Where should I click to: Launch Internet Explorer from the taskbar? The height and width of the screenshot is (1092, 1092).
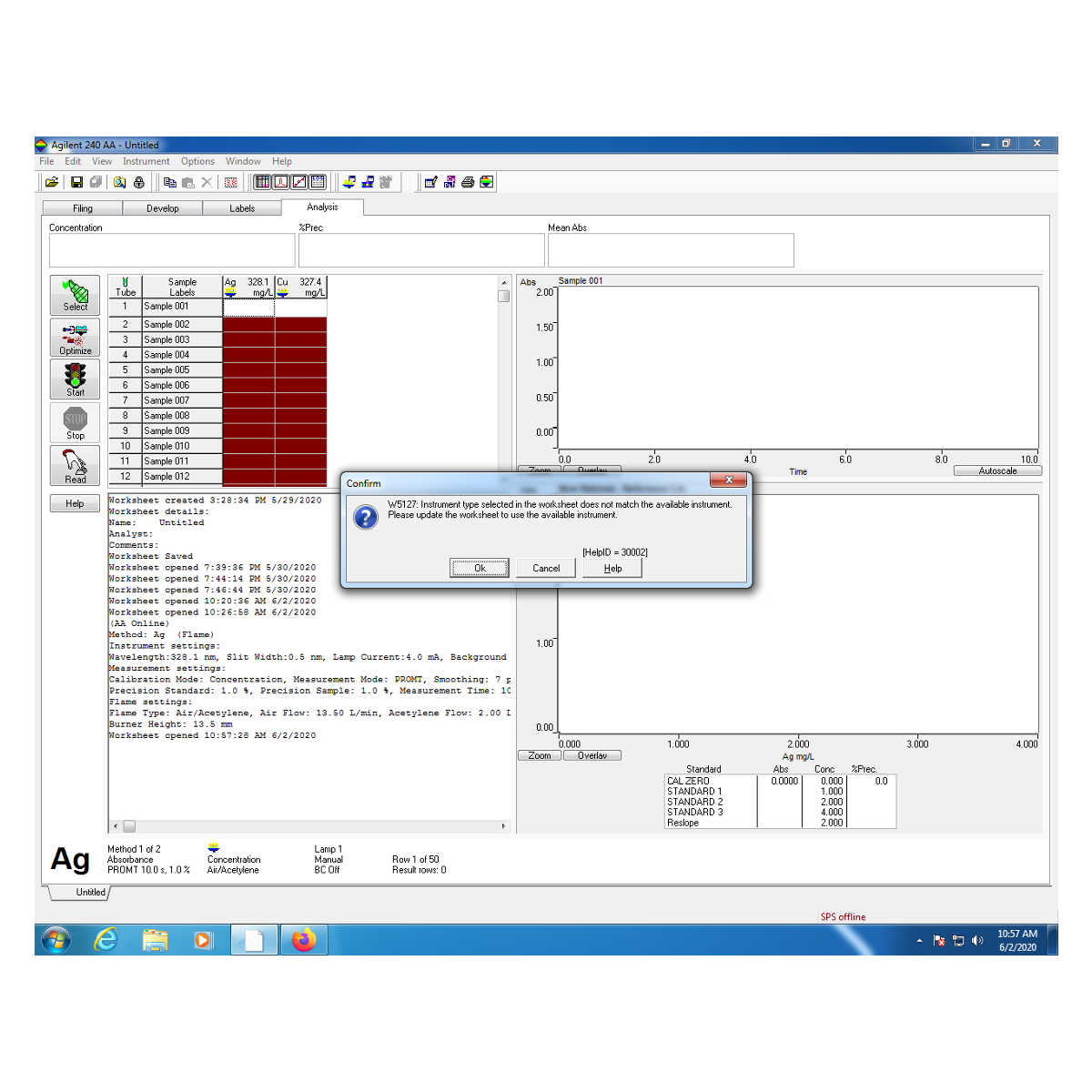coord(106,939)
